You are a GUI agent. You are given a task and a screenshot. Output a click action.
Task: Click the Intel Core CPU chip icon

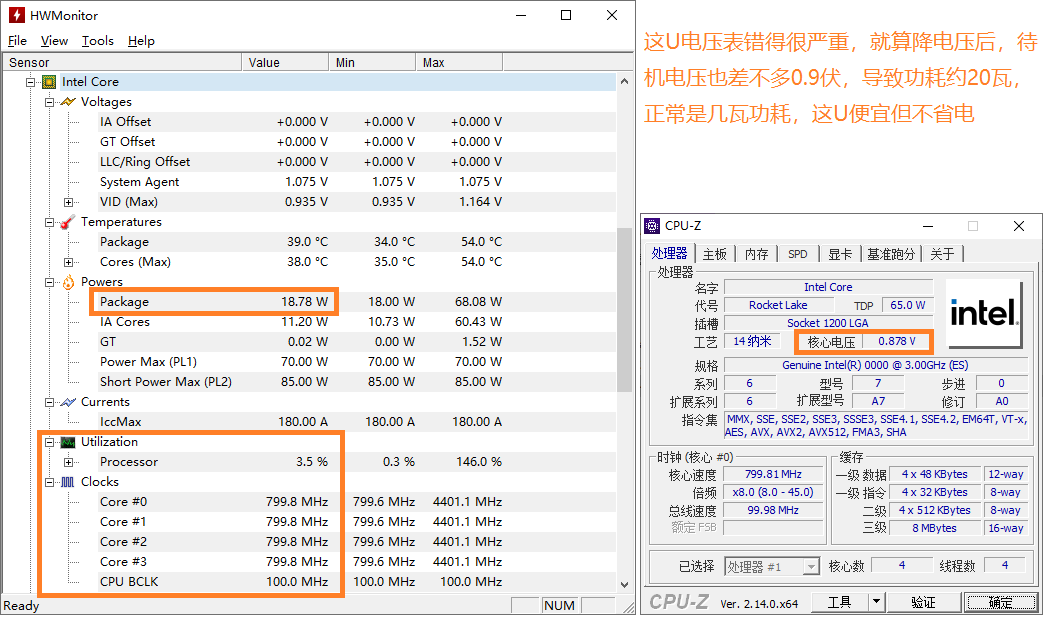click(x=49, y=81)
